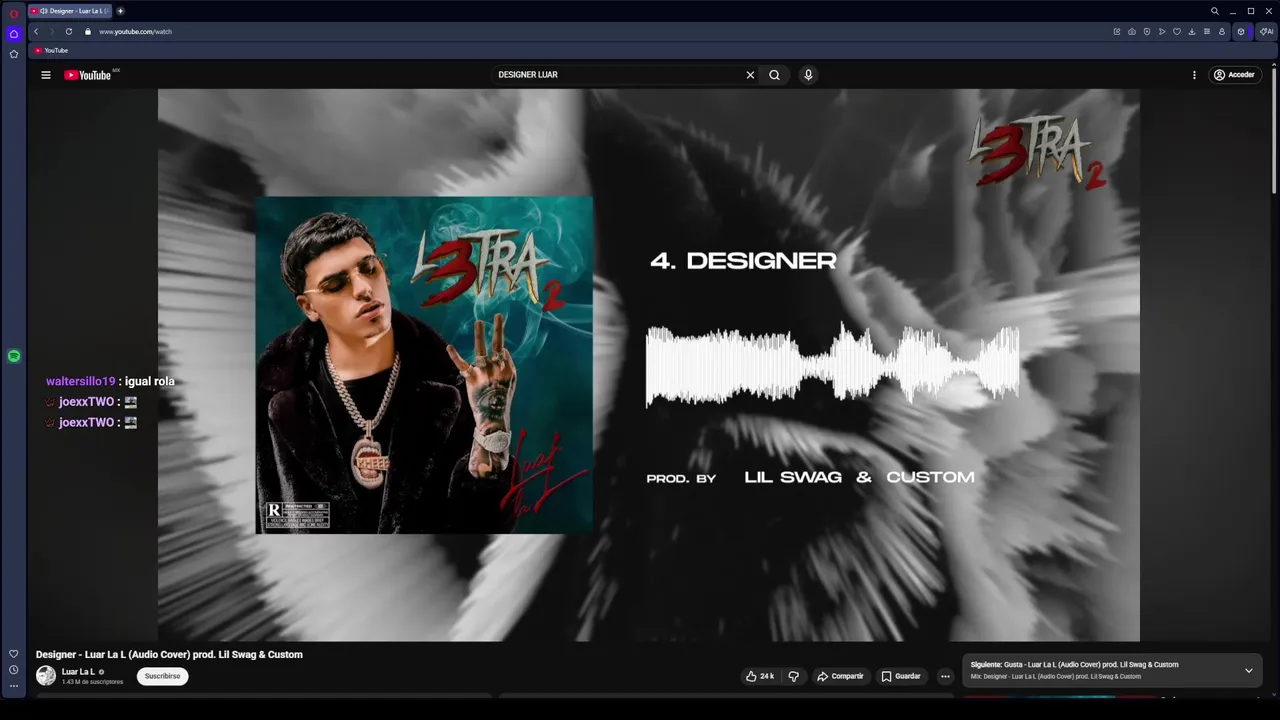Image resolution: width=1280 pixels, height=720 pixels.
Task: Open YouTube hamburger guide menu
Action: pyautogui.click(x=45, y=75)
